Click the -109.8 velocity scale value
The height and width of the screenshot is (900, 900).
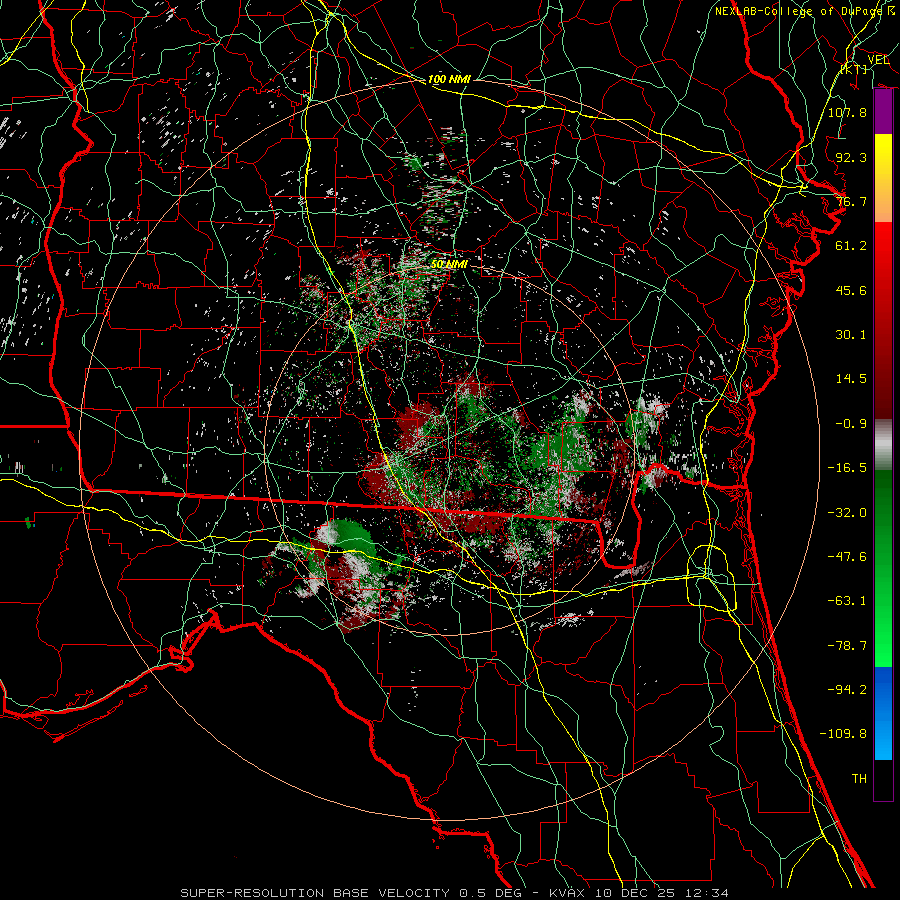(843, 734)
